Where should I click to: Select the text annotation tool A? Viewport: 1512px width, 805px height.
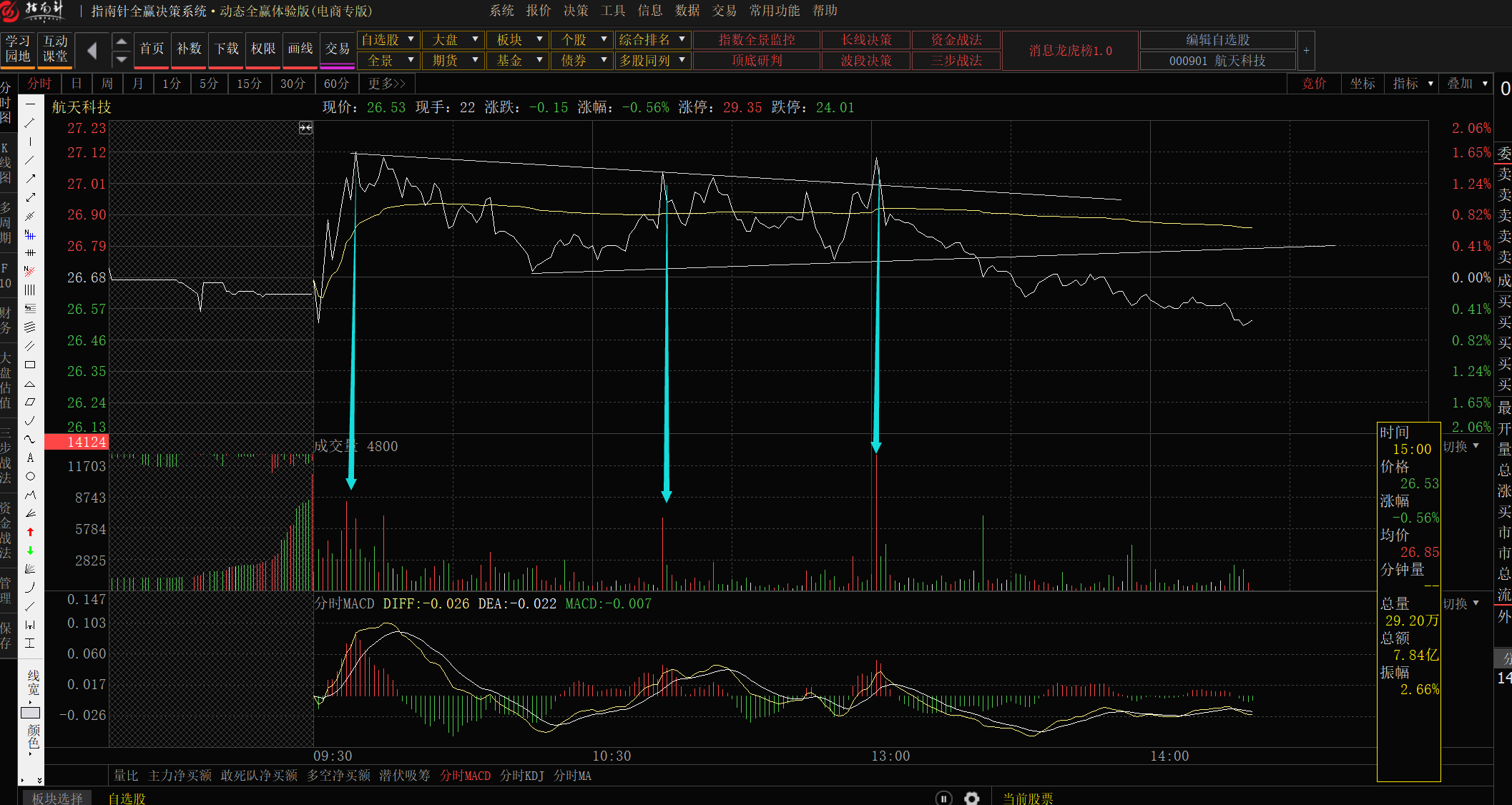coord(30,458)
